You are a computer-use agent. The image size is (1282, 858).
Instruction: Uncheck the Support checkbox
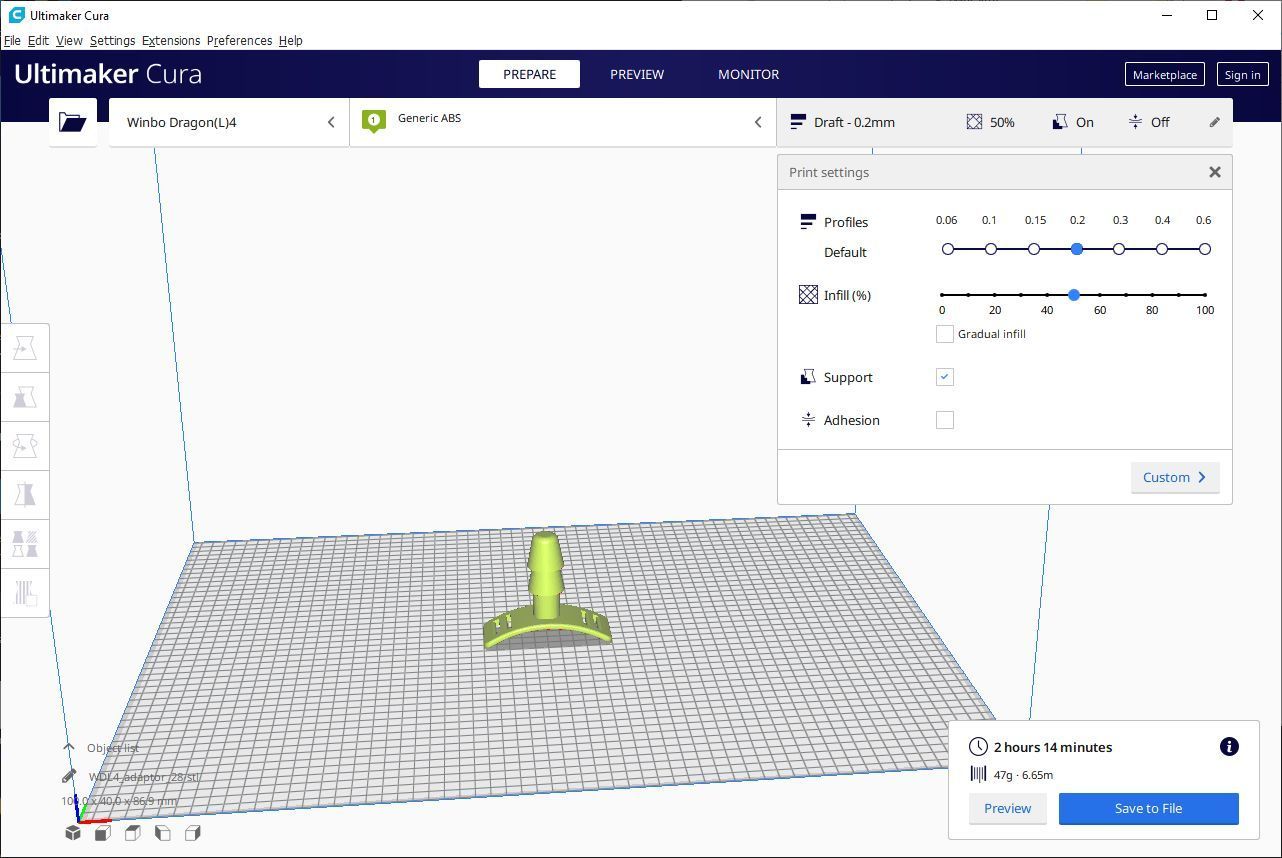(x=944, y=377)
